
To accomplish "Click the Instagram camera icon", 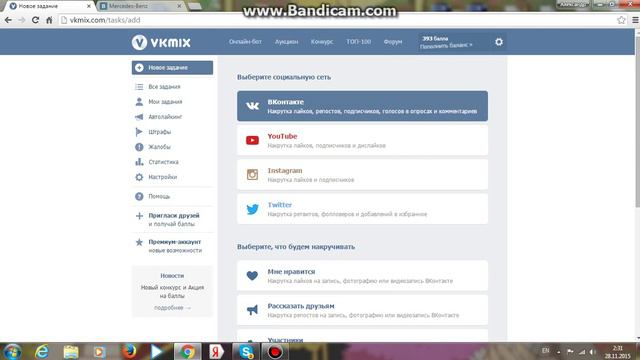I will [x=252, y=175].
